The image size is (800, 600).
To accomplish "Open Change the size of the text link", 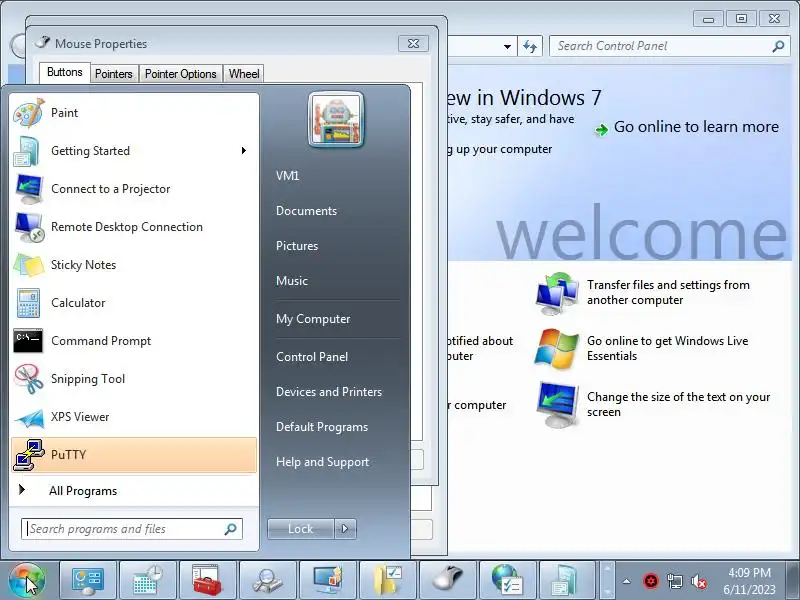I will pyautogui.click(x=678, y=405).
